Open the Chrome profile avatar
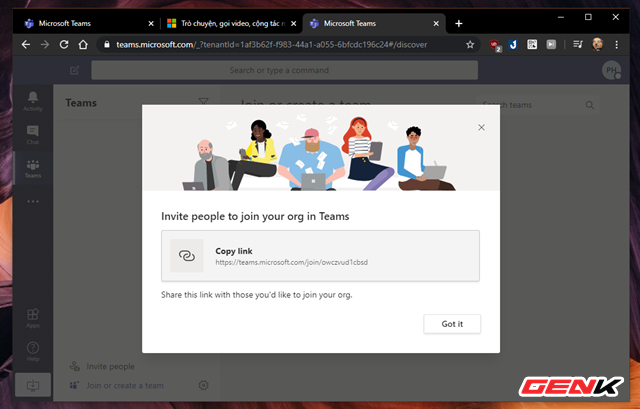The width and height of the screenshot is (640, 409). point(598,44)
